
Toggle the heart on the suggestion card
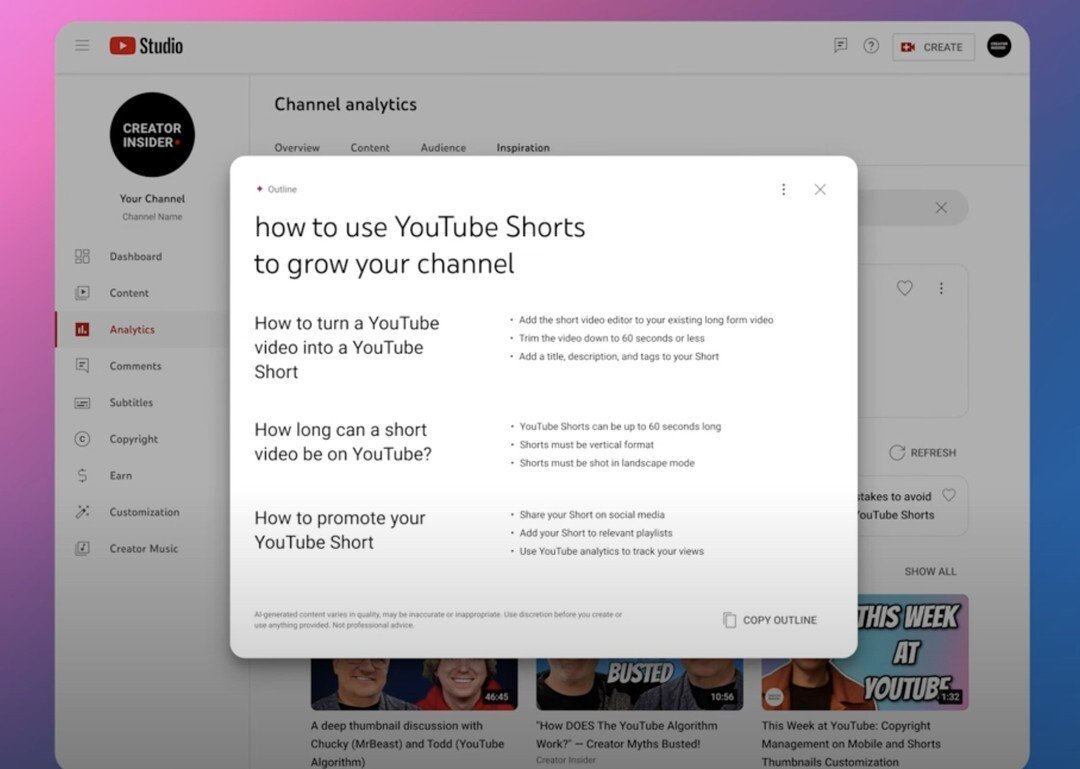[905, 288]
